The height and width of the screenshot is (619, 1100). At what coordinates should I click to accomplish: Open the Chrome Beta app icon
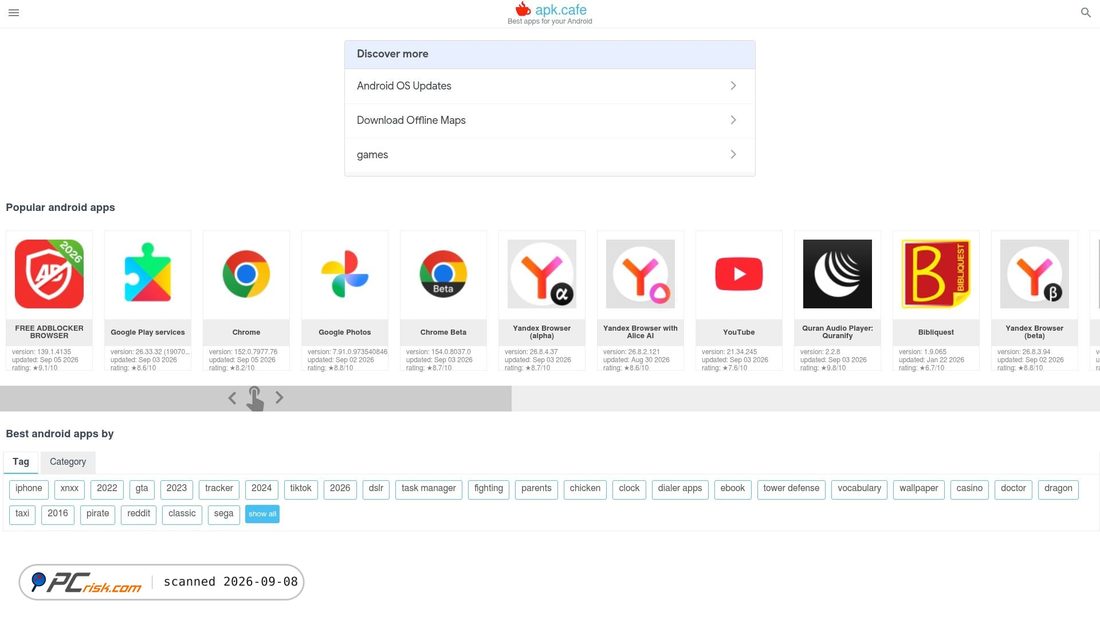point(443,274)
